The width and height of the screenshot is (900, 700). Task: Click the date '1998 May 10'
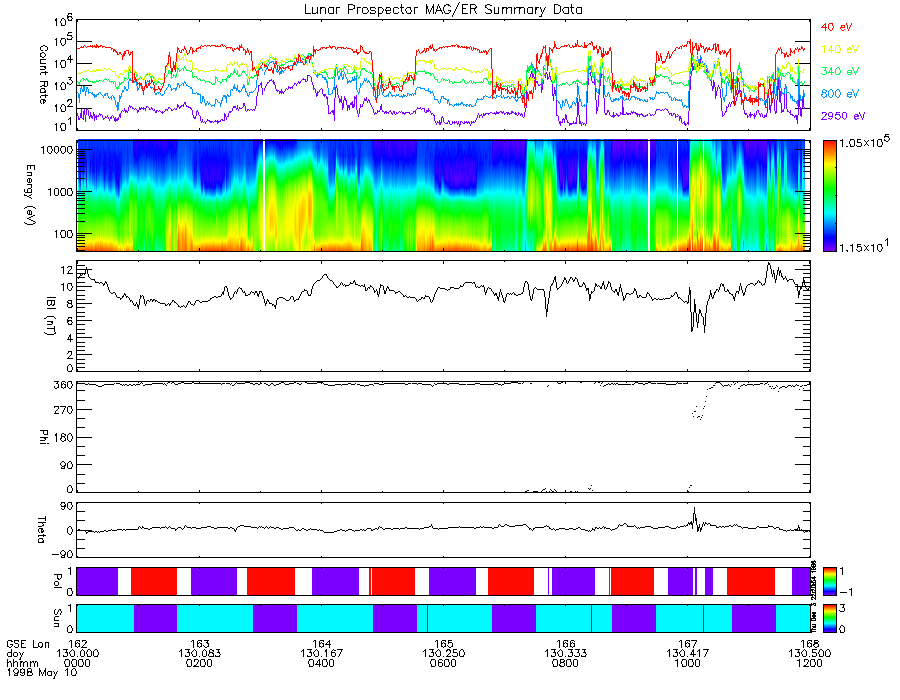pyautogui.click(x=41, y=672)
